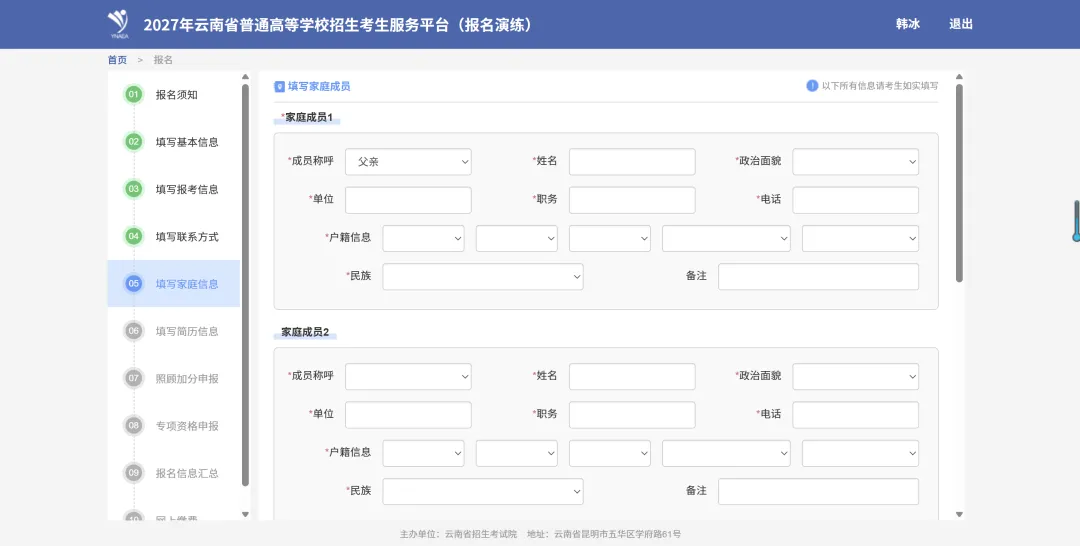
Task: Click the 家庭成员1 heading
Action: click(309, 117)
